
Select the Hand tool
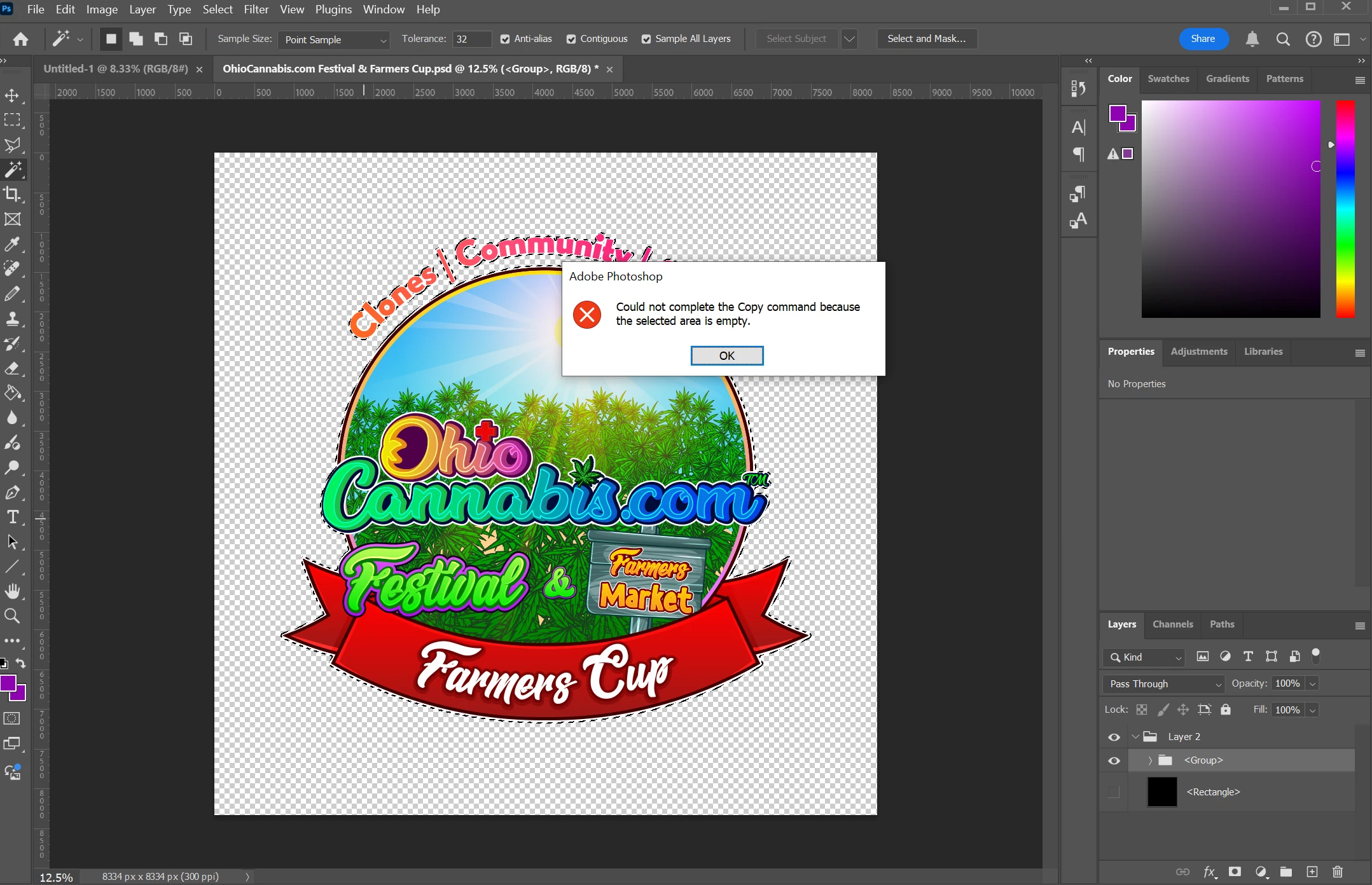(12, 591)
